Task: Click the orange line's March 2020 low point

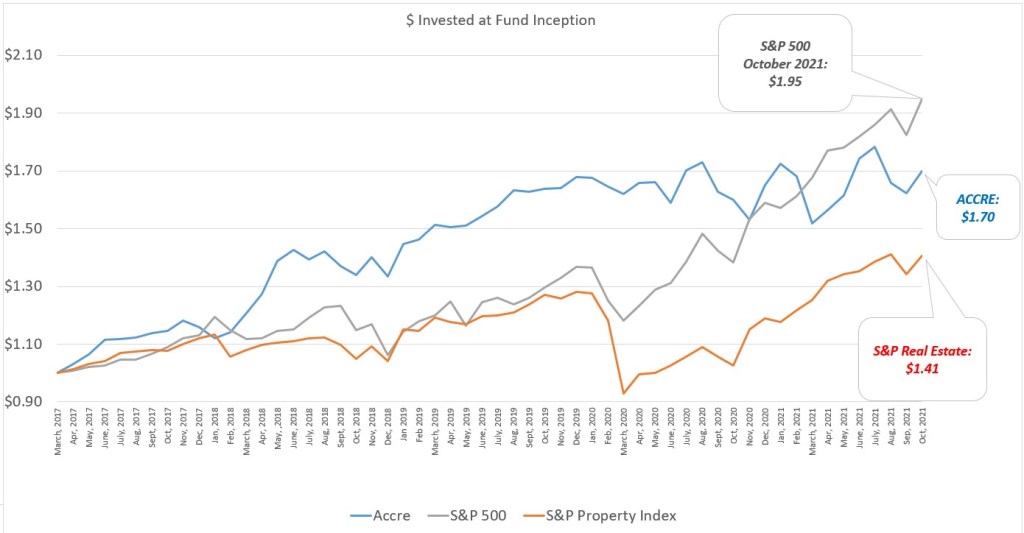Action: click(623, 393)
